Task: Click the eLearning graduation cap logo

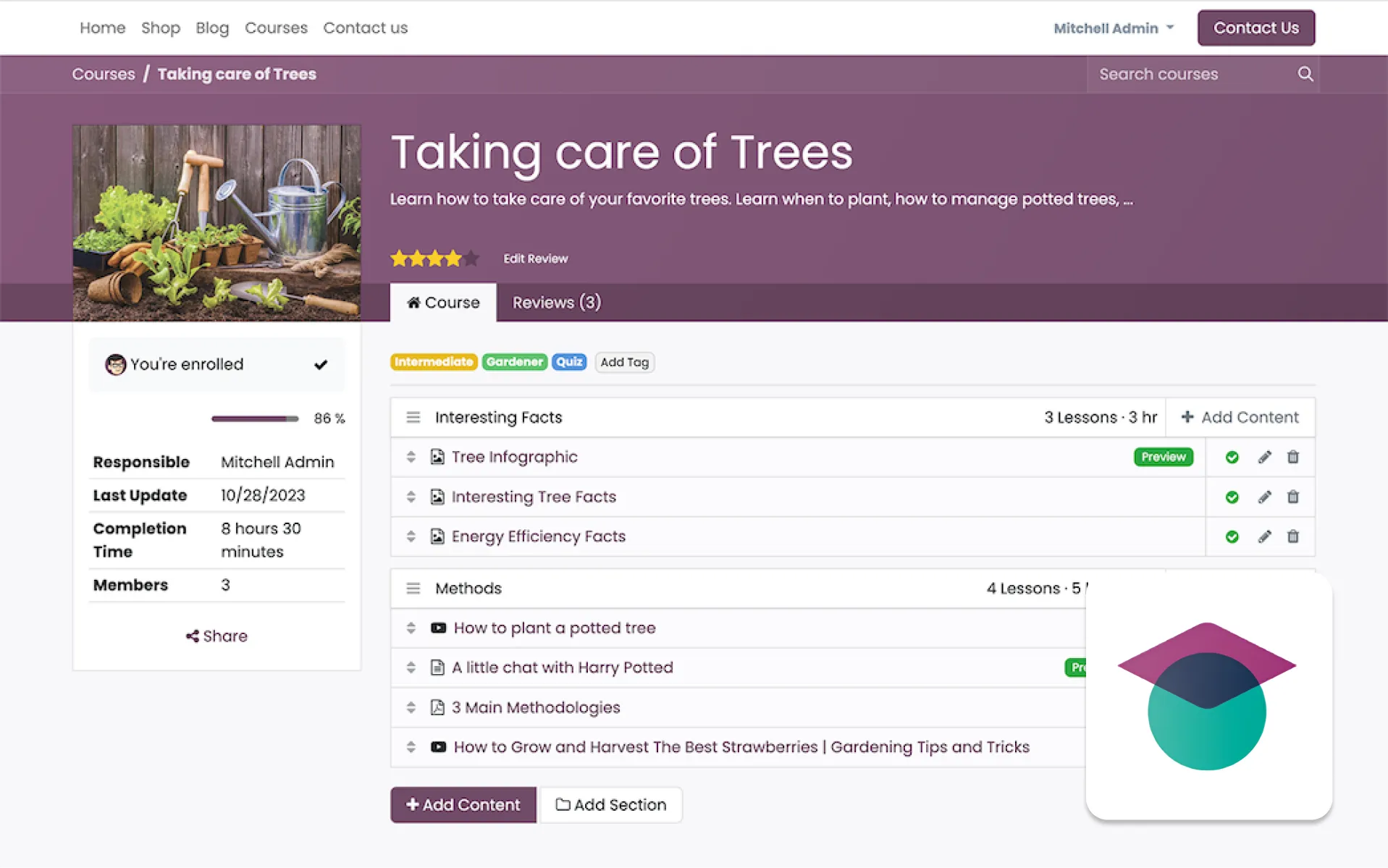Action: (1207, 696)
